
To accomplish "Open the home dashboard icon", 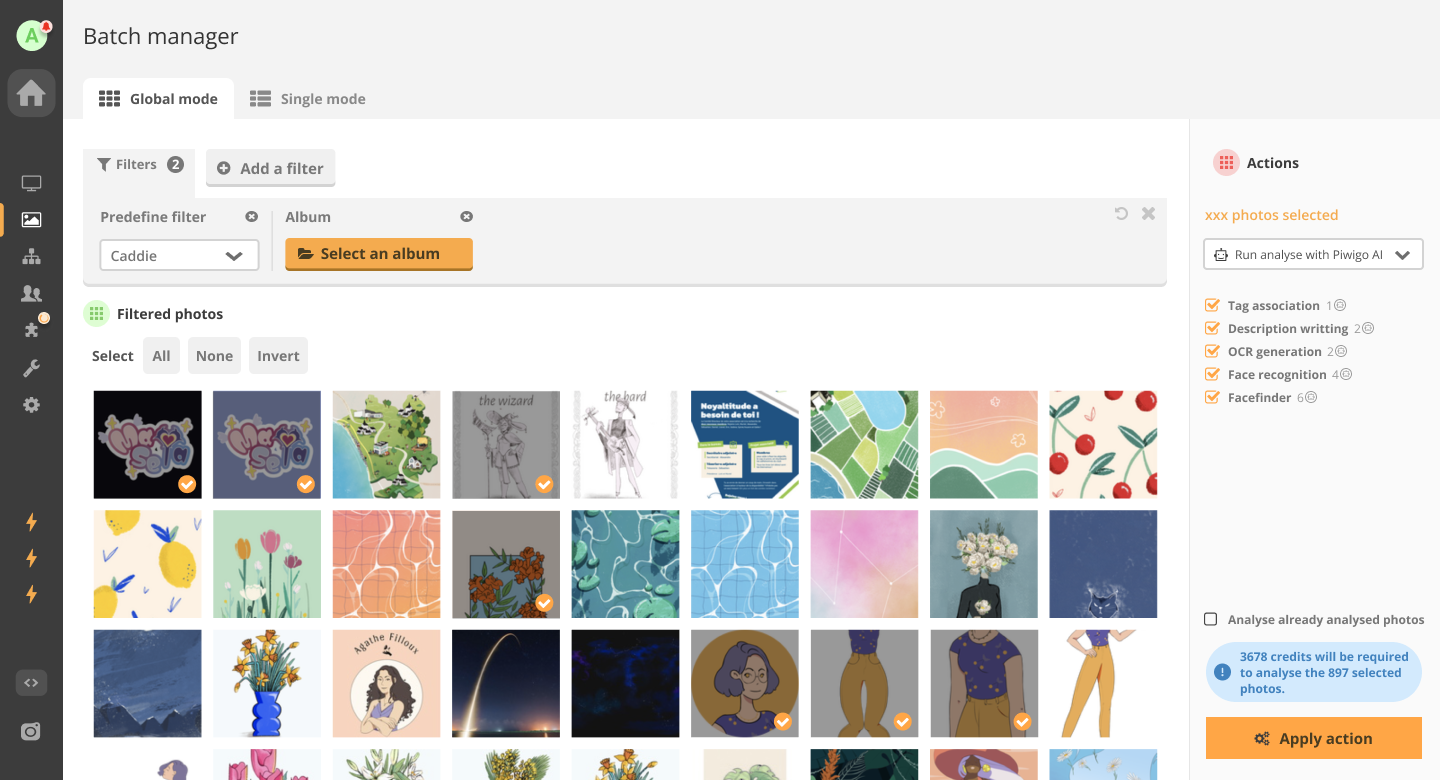I will 31,93.
